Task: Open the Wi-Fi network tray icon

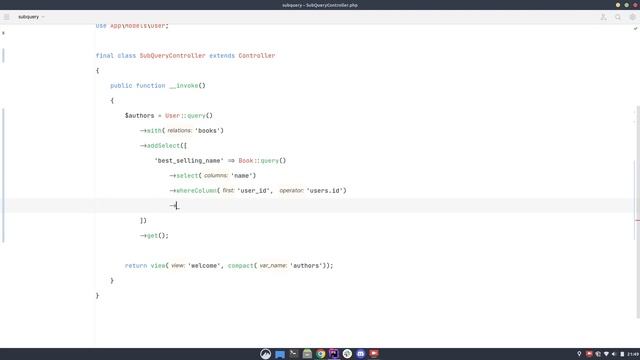Action: 607,354
